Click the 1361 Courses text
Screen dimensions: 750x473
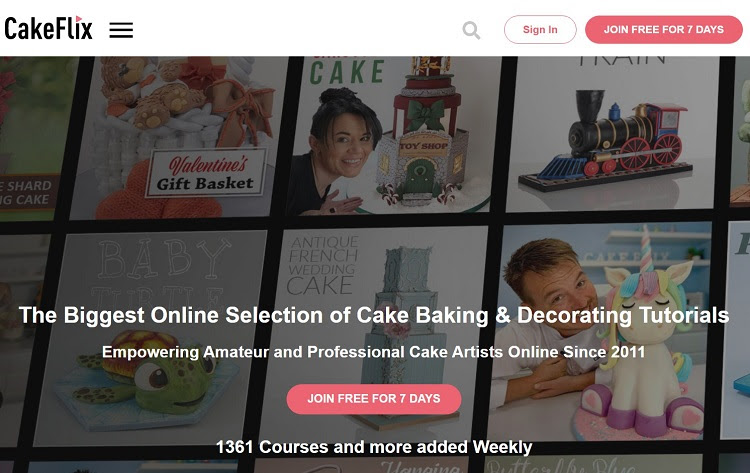(x=374, y=447)
